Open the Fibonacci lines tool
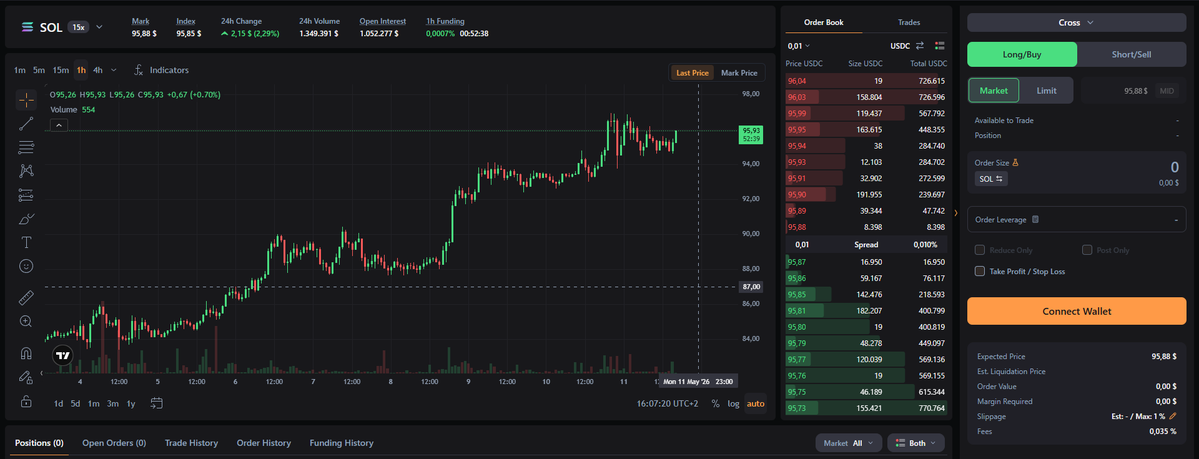1199x459 pixels. (26, 147)
